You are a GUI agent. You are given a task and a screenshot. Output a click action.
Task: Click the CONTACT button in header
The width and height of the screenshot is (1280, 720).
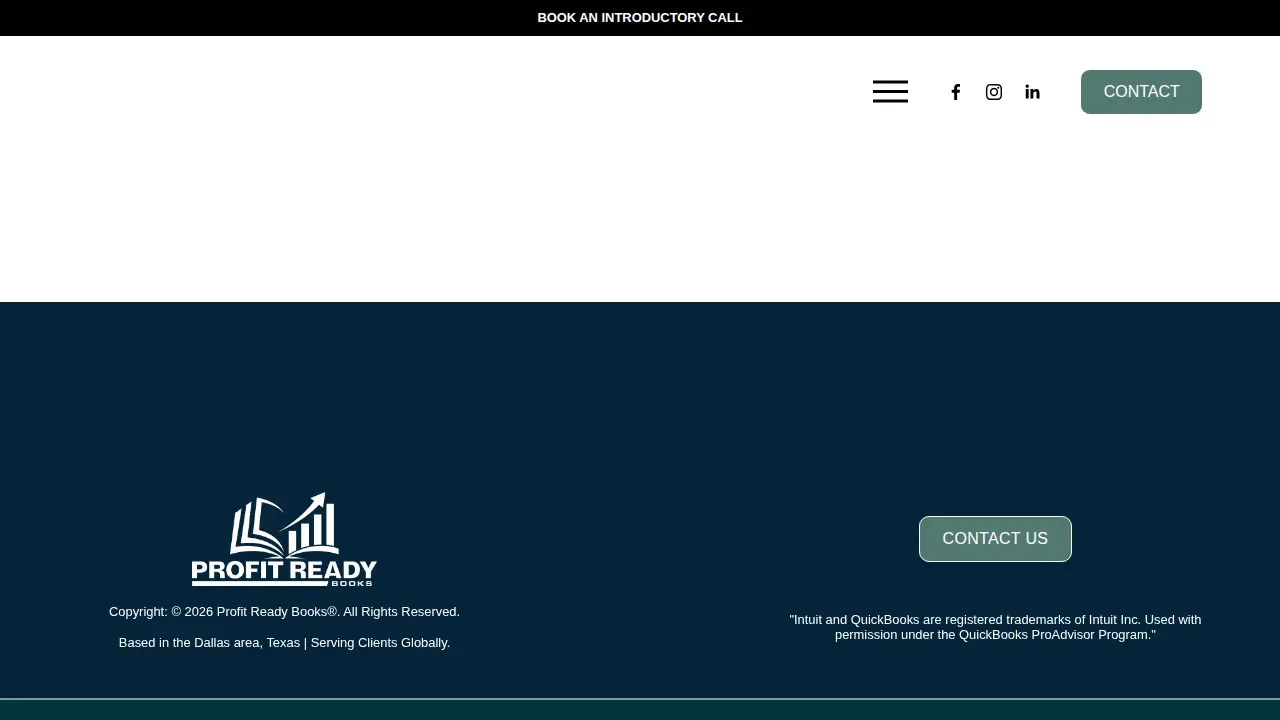[1141, 92]
